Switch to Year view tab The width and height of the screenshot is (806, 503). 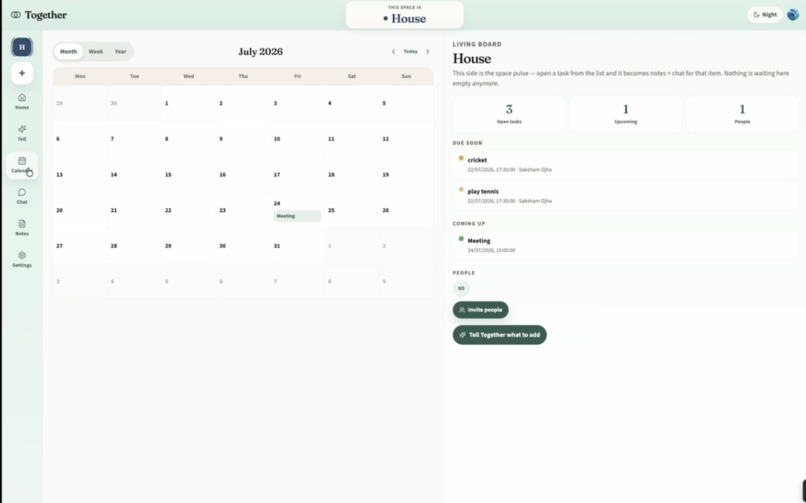tap(120, 51)
